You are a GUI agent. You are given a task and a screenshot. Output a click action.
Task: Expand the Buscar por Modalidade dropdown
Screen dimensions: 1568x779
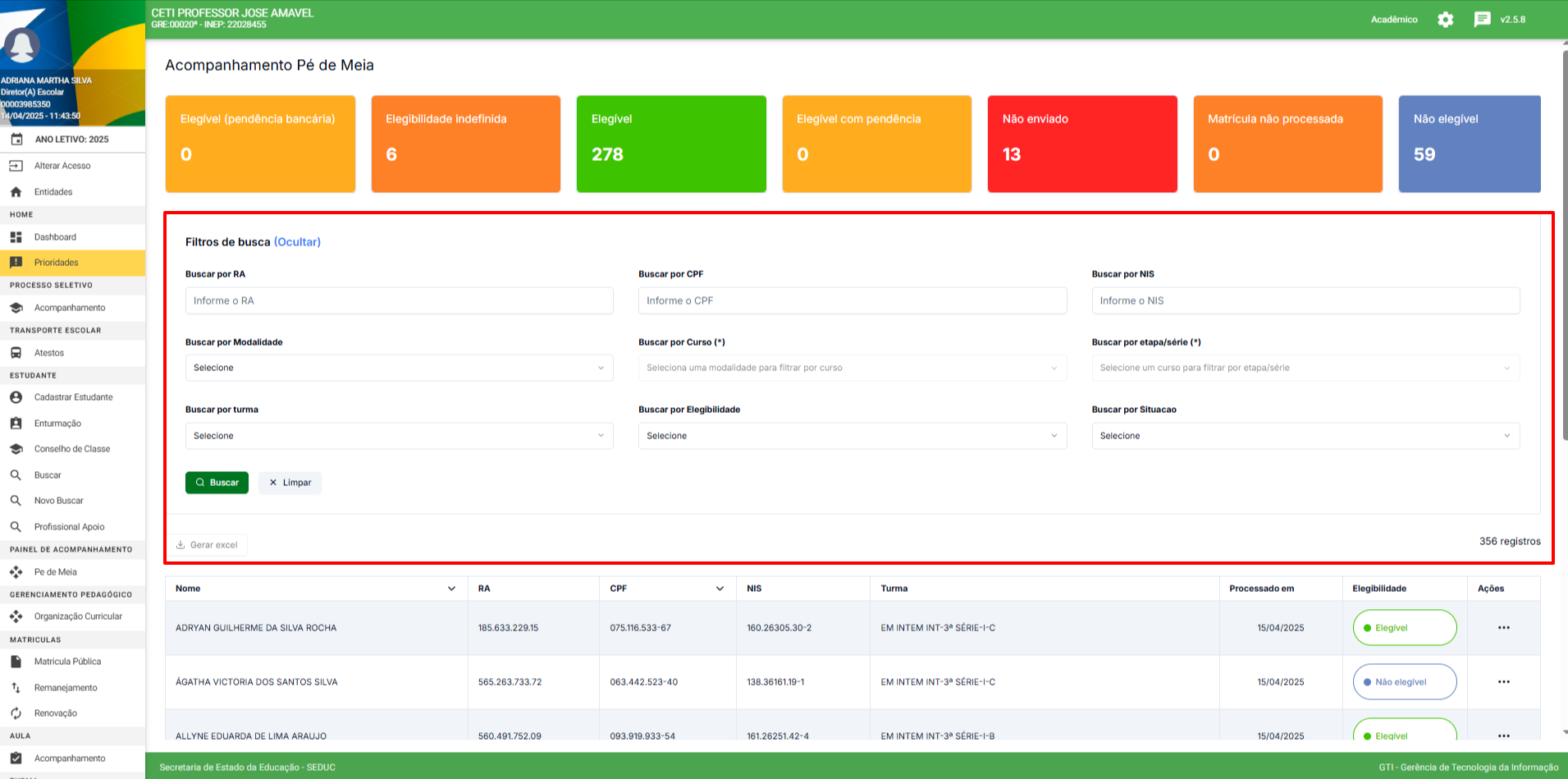(399, 368)
